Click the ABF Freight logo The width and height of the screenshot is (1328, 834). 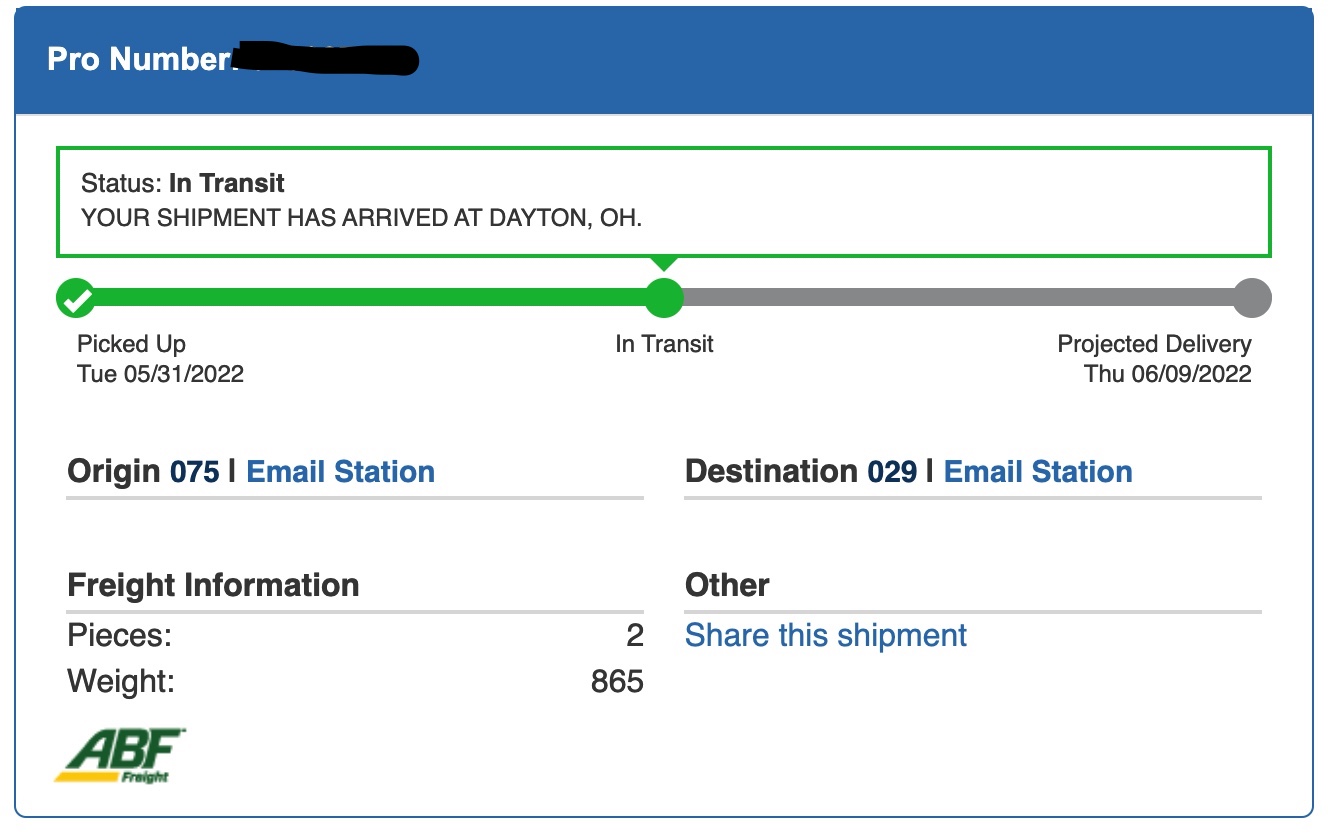tap(120, 755)
